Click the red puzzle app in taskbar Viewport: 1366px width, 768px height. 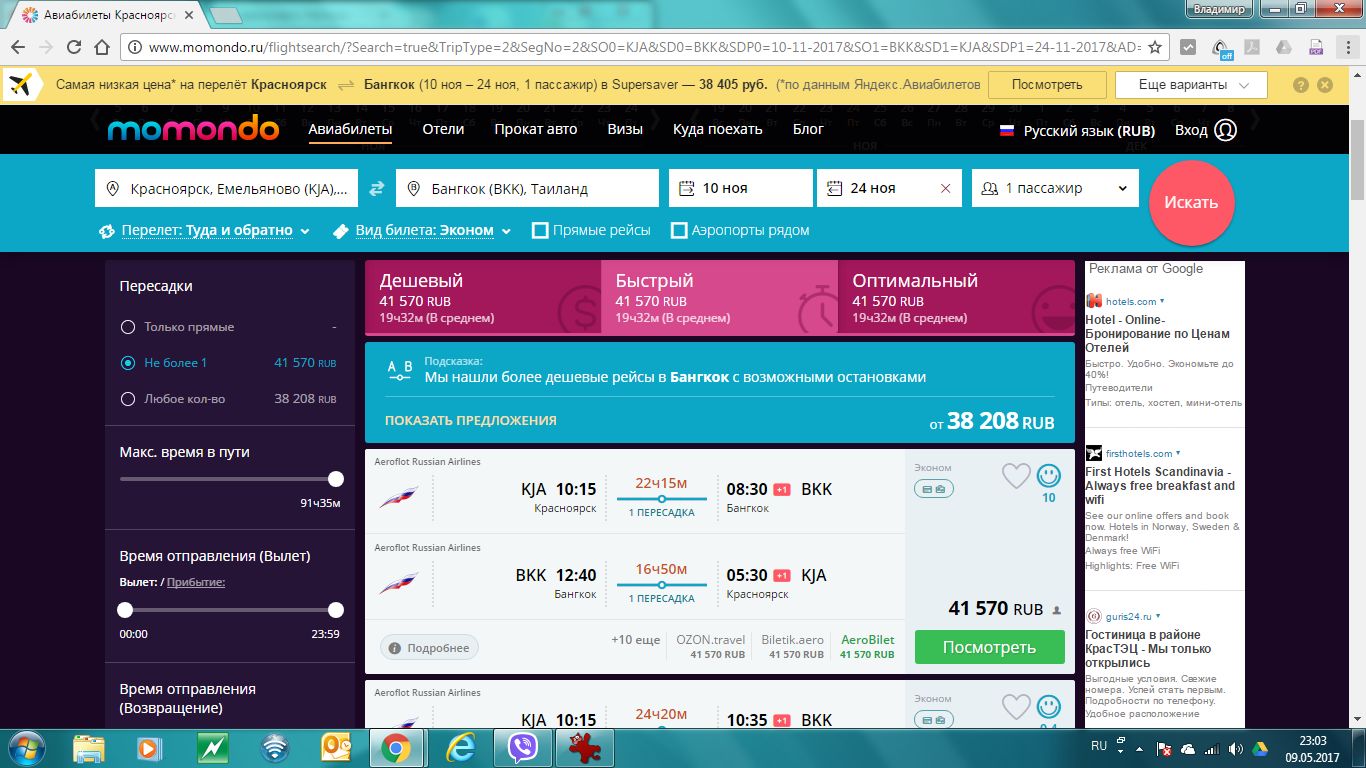click(584, 747)
